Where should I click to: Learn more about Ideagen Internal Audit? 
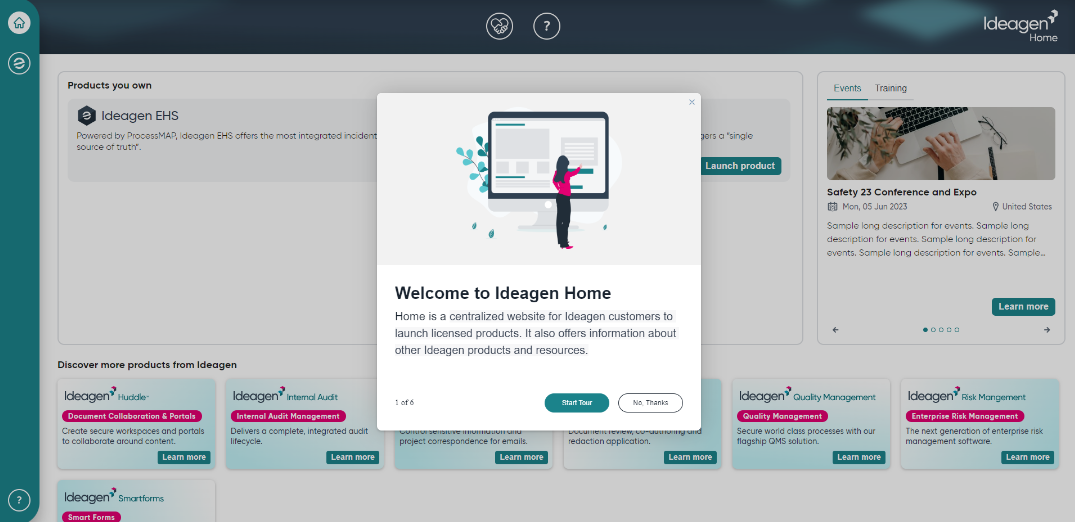point(352,458)
